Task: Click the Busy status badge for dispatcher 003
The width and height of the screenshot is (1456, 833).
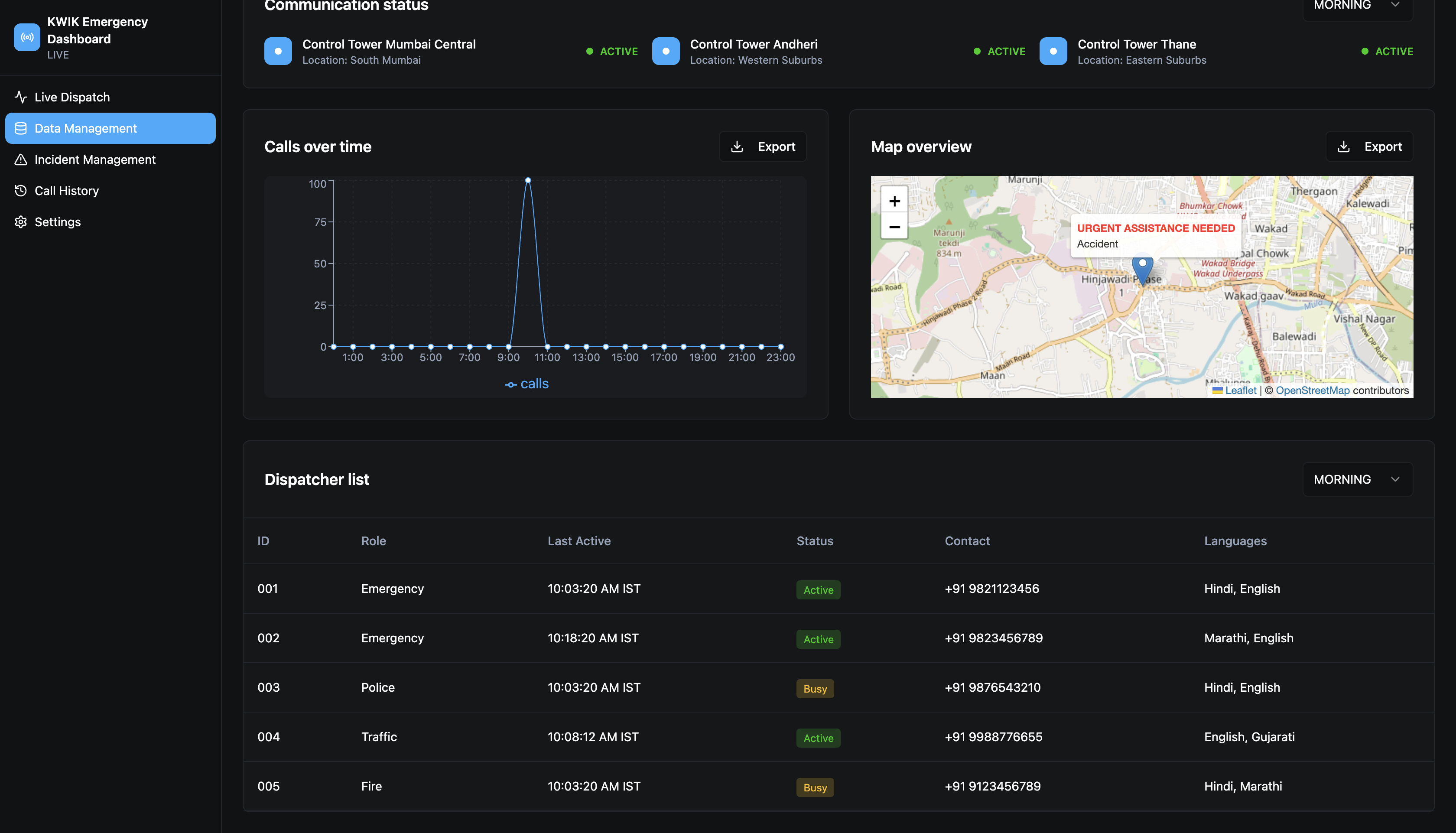Action: point(815,689)
